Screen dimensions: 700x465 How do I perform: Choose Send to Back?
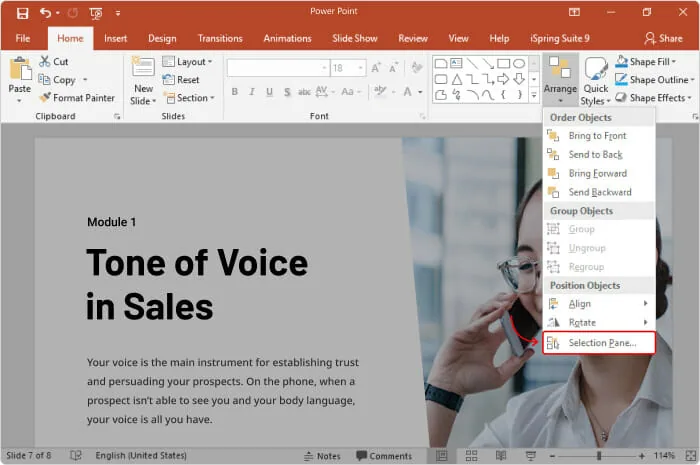[x=599, y=154]
